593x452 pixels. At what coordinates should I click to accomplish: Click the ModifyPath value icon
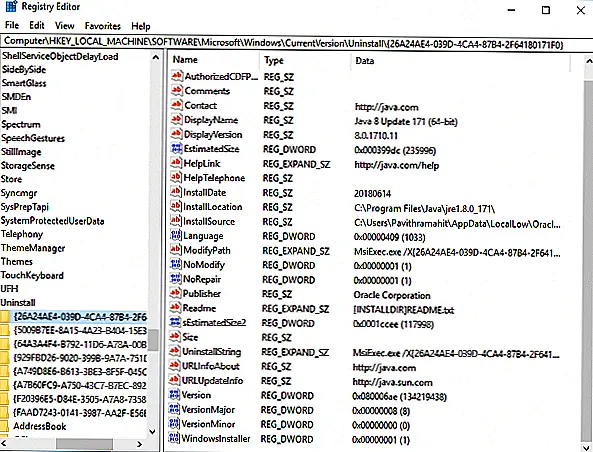[175, 250]
